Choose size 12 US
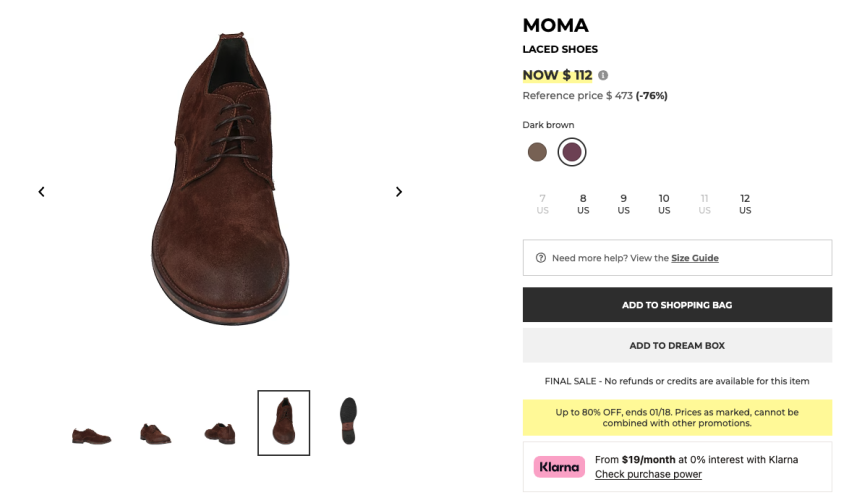 (x=745, y=204)
